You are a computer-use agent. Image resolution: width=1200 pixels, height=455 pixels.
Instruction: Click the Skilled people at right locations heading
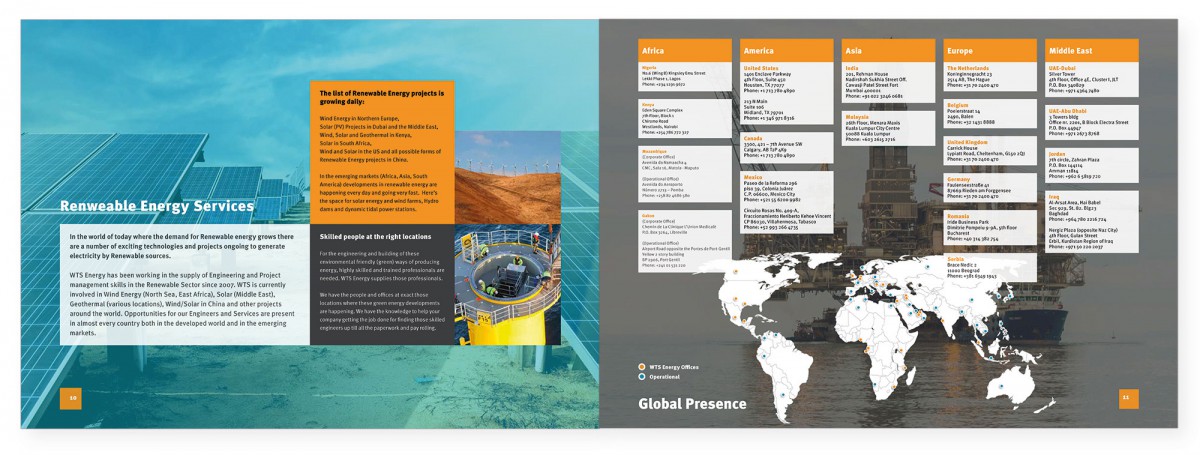point(375,237)
